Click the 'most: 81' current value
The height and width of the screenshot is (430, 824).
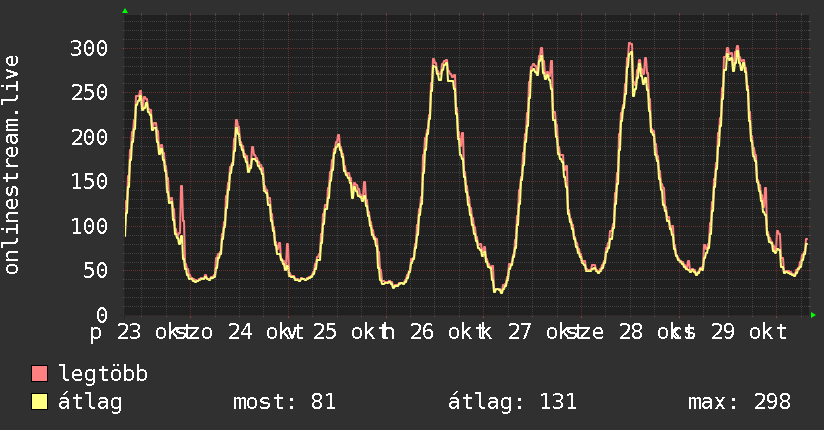click(284, 402)
